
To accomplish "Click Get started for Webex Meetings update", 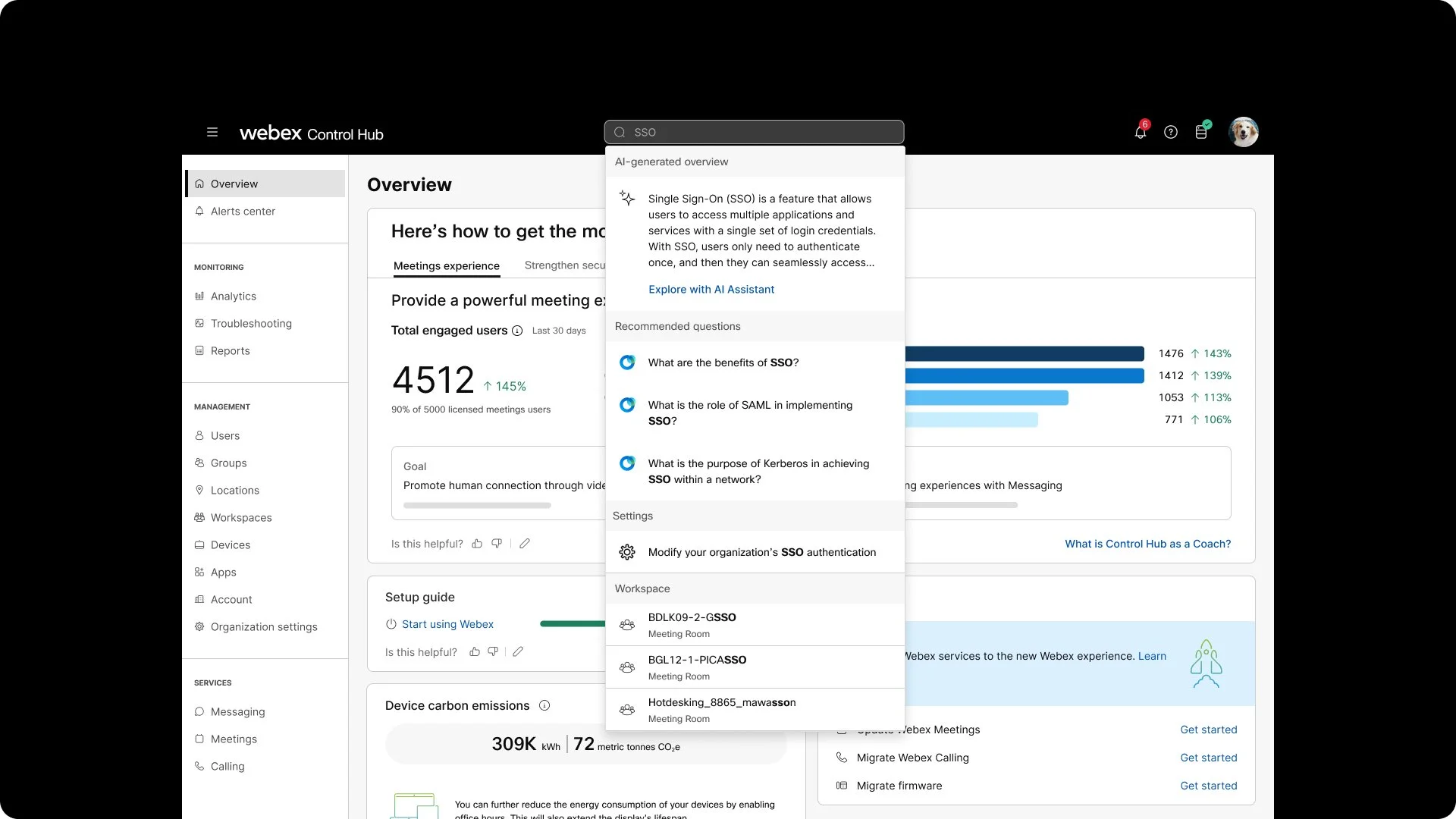I will [1208, 730].
